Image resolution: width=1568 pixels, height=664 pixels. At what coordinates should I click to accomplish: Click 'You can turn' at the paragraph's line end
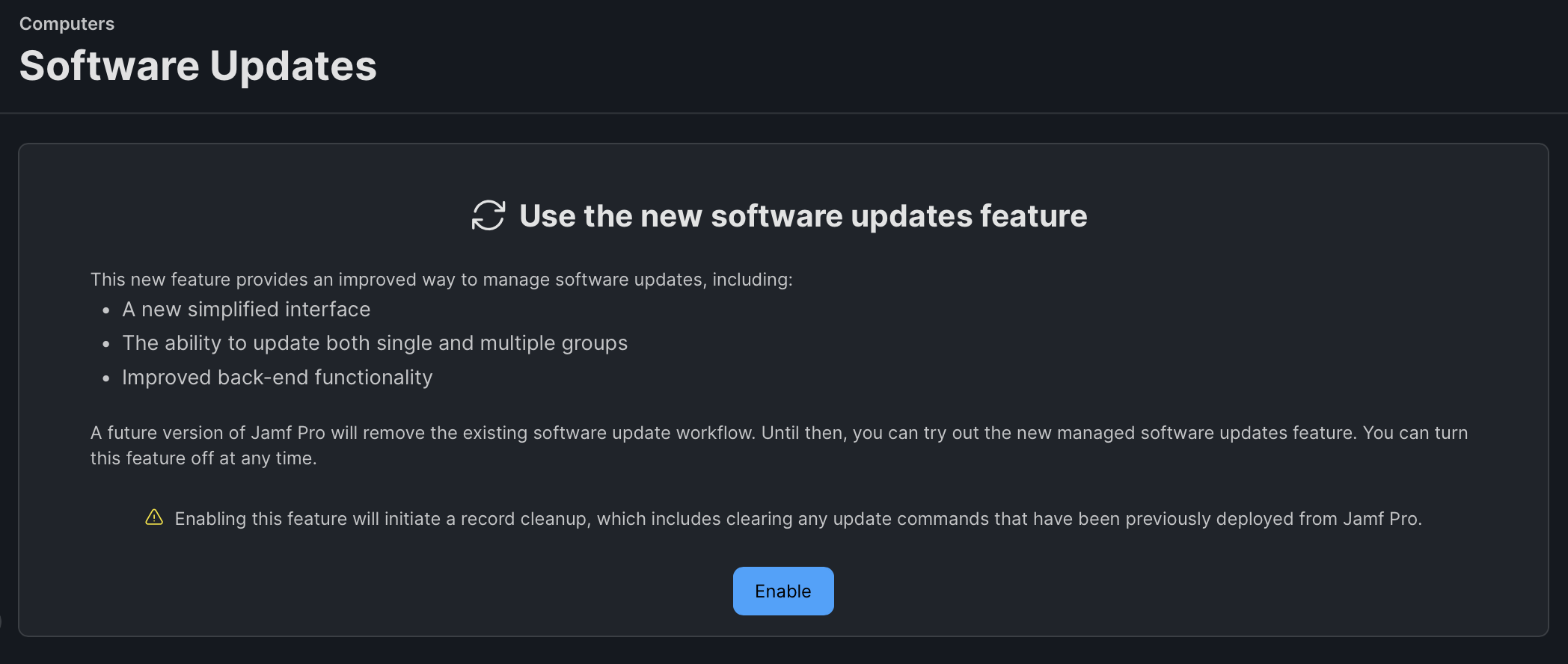point(1415,433)
